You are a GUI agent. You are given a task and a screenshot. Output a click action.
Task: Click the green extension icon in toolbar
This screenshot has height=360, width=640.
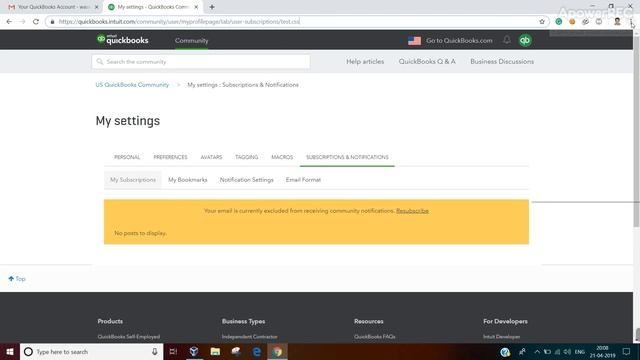(559, 22)
